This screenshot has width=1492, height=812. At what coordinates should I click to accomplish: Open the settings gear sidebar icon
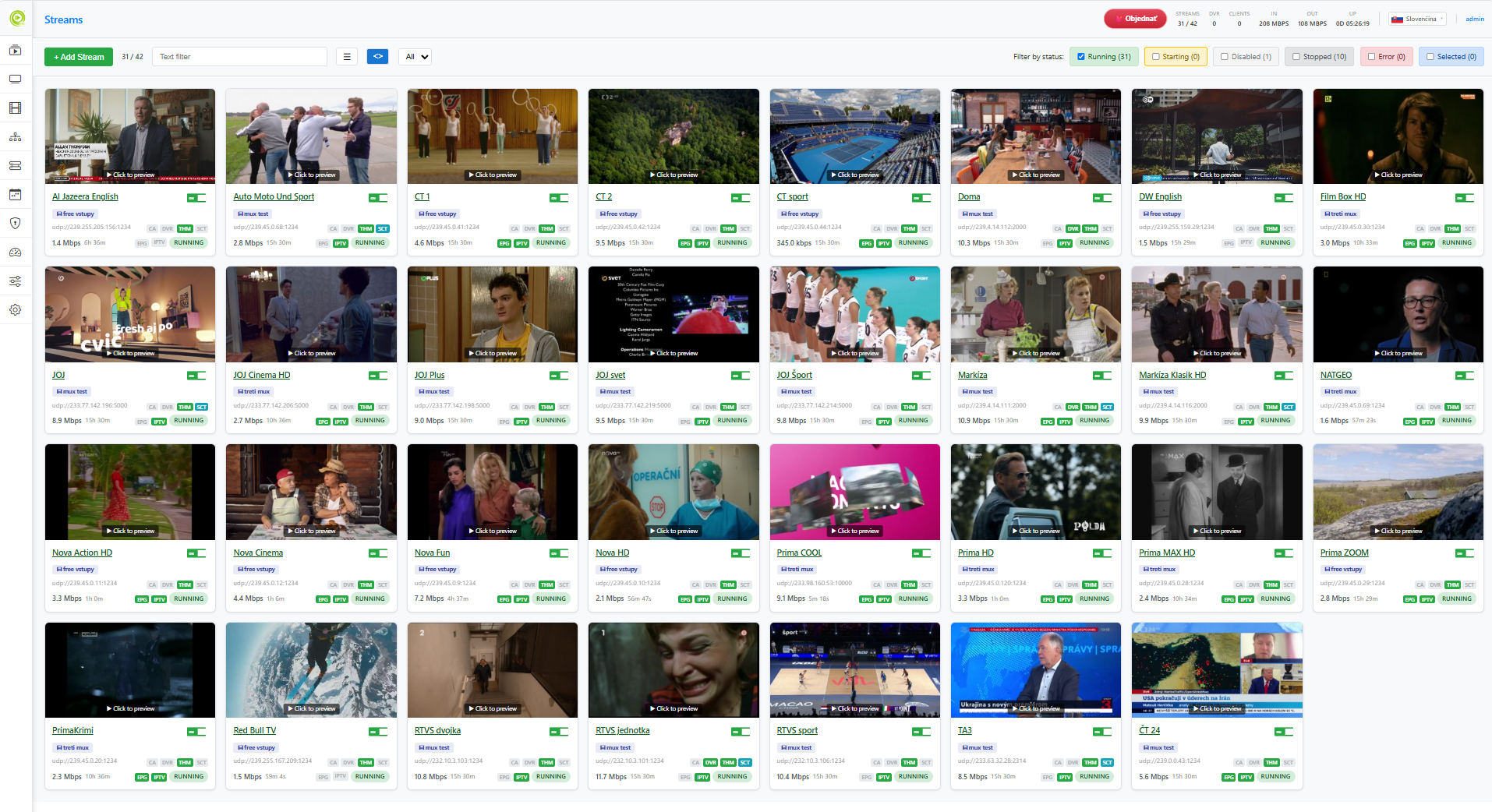tap(16, 310)
